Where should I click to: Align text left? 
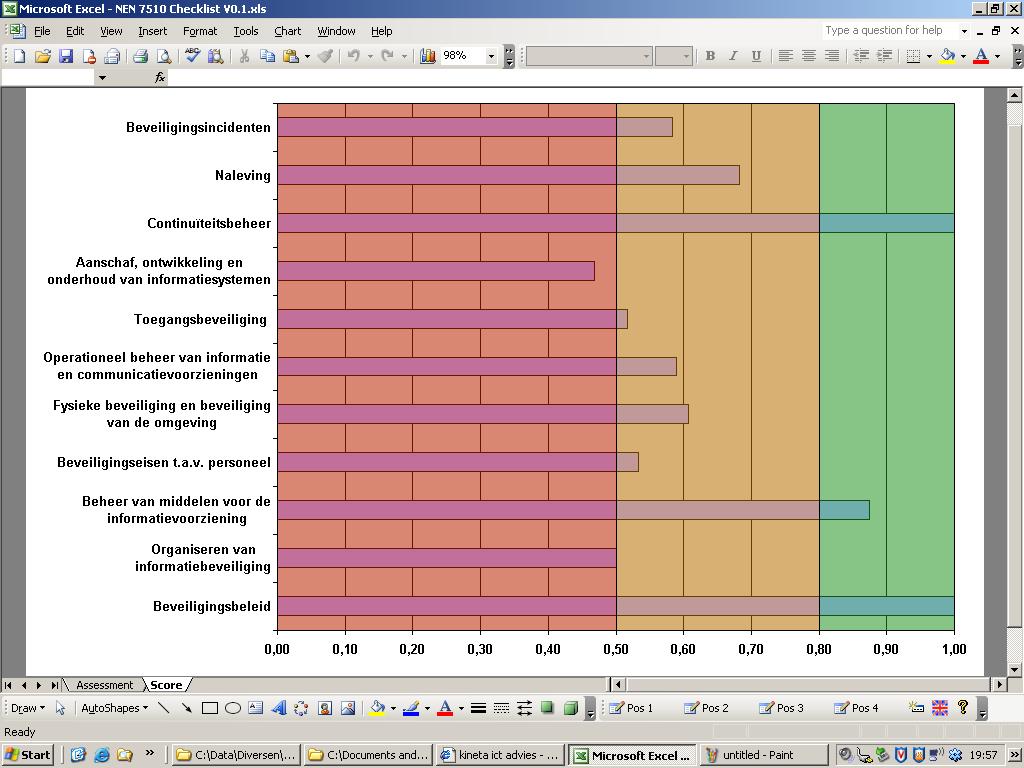786,56
